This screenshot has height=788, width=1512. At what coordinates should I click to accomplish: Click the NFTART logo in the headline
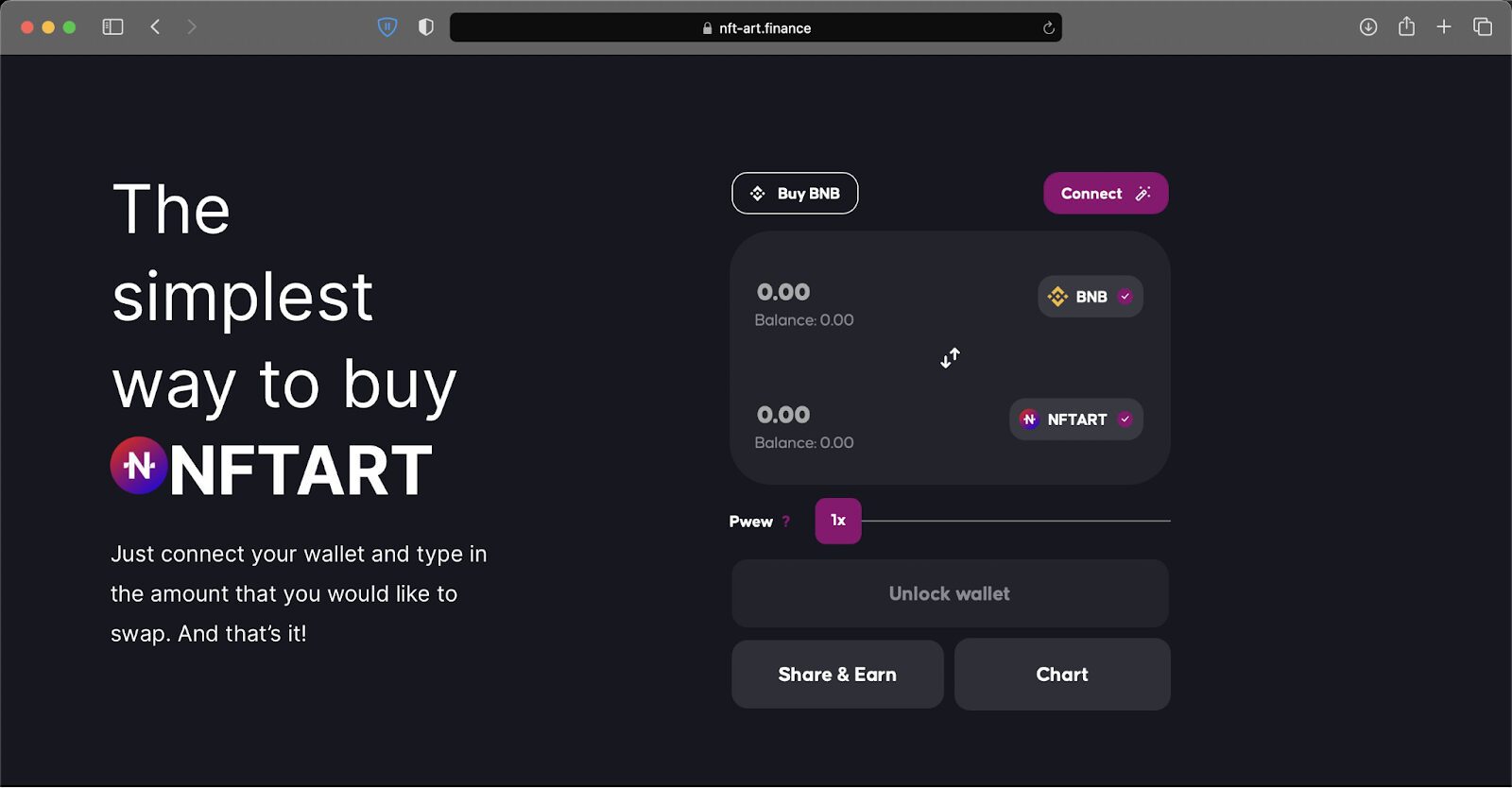pos(139,465)
